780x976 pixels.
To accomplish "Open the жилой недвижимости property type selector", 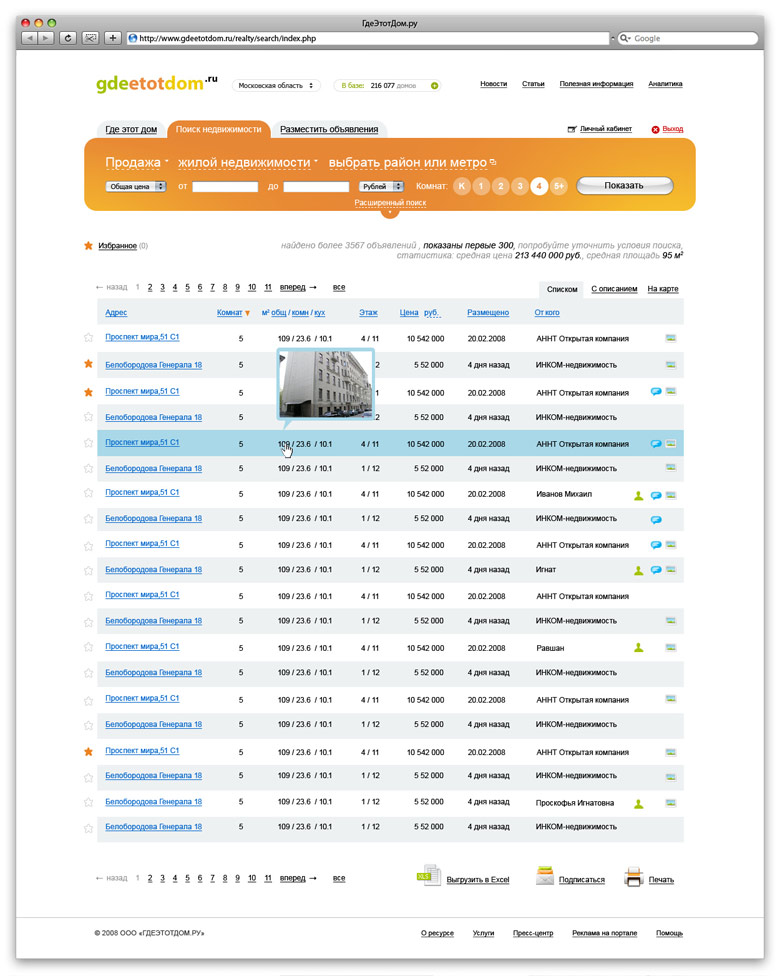I will (x=247, y=162).
